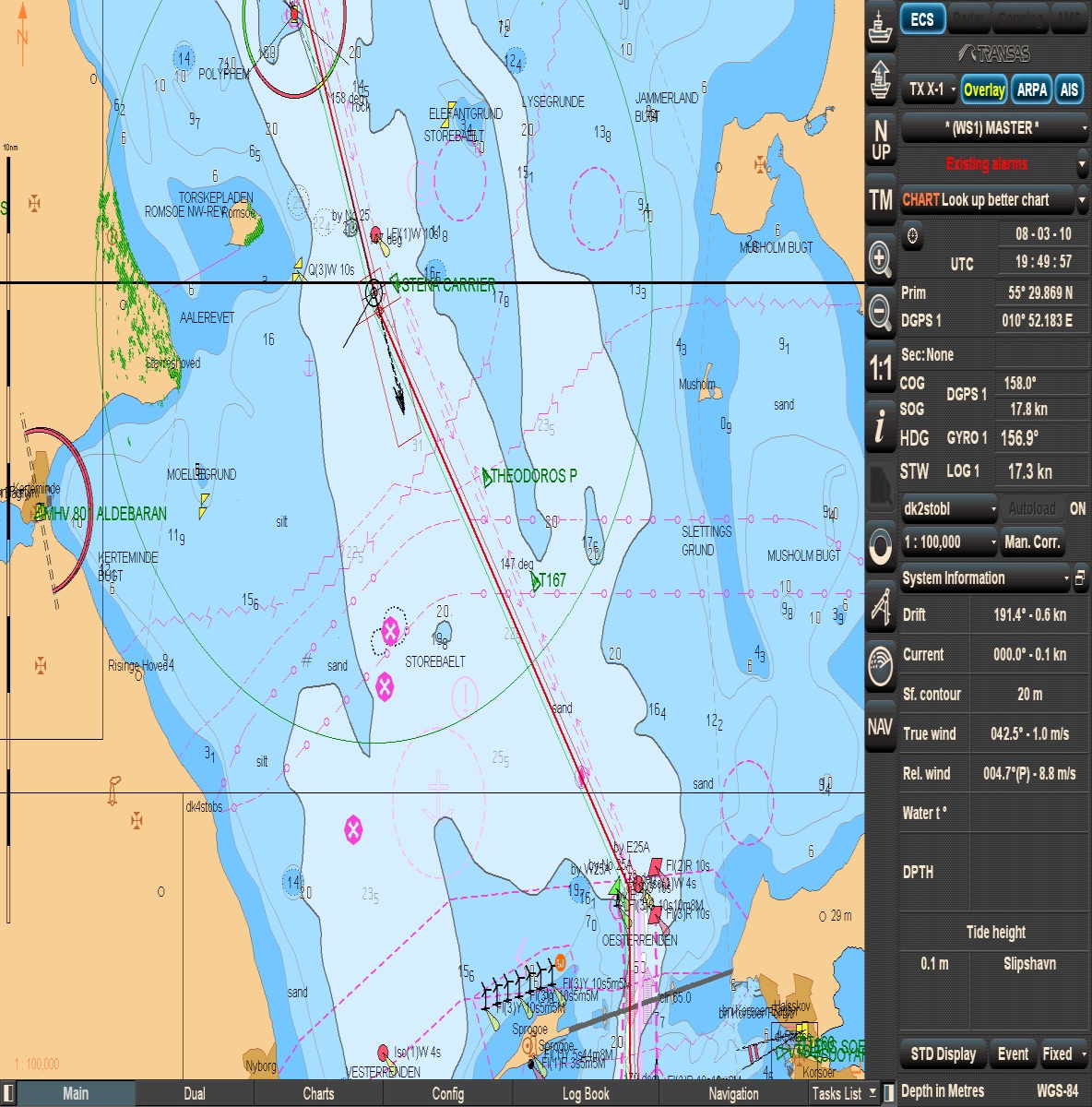Click the ship symbol icon at top
Screen dimensions: 1092x1107
pos(880,28)
